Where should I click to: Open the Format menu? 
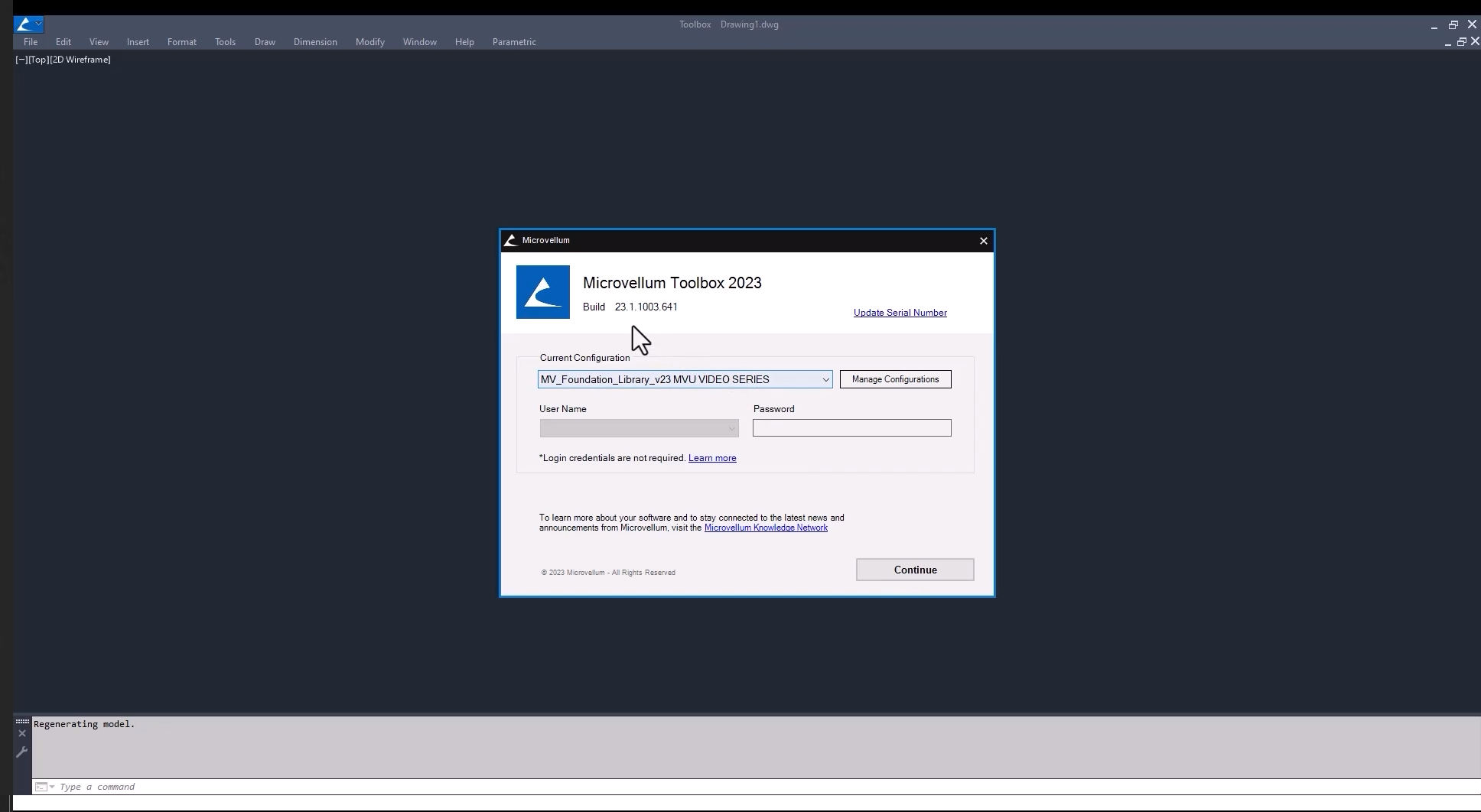pyautogui.click(x=182, y=42)
